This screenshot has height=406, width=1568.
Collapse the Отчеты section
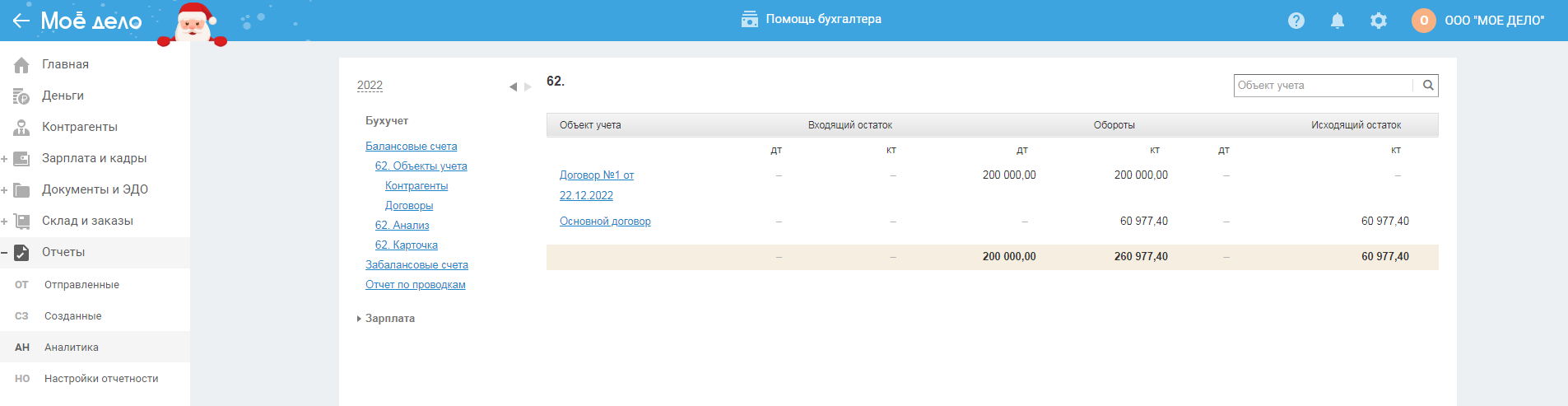5,253
